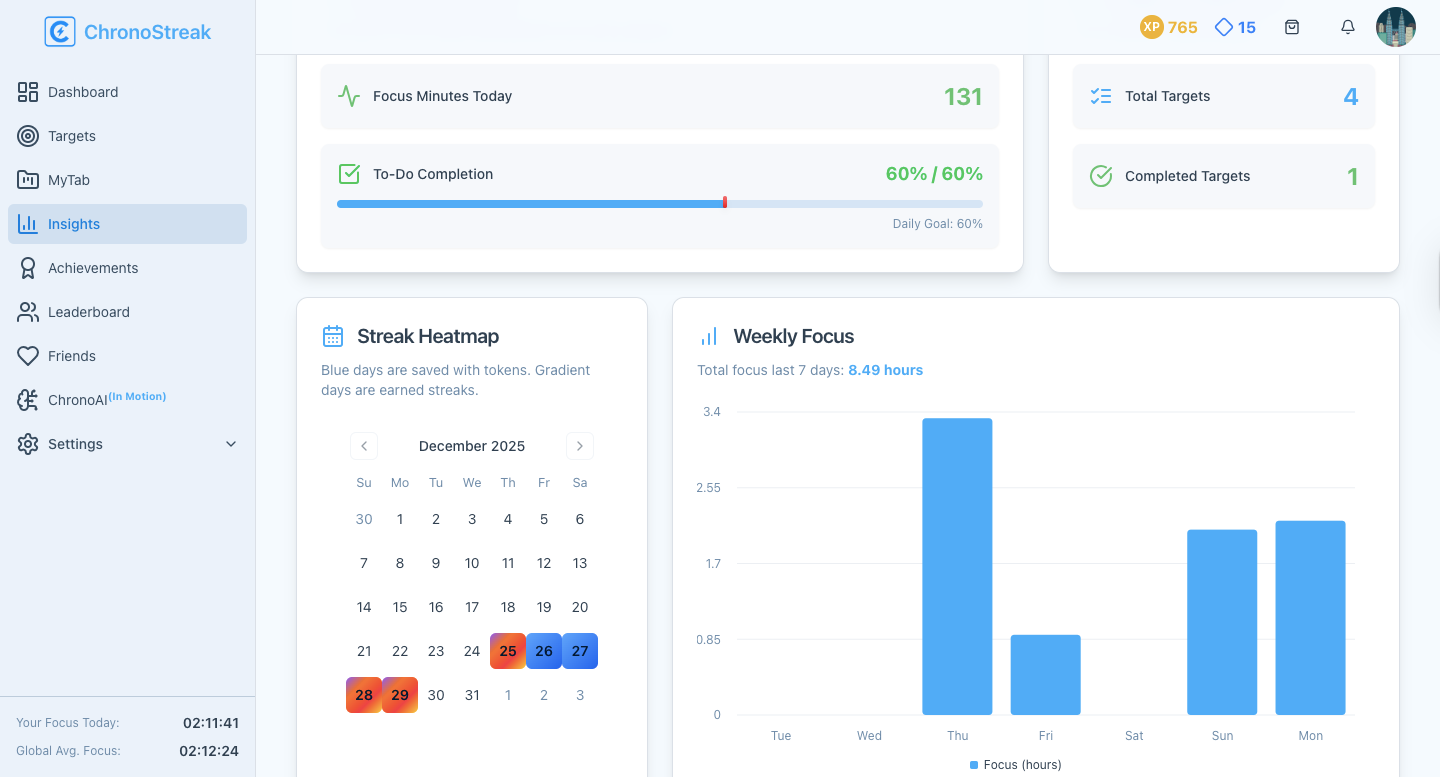Viewport: 1440px width, 777px height.
Task: Open the profile avatar picture
Action: (1396, 27)
